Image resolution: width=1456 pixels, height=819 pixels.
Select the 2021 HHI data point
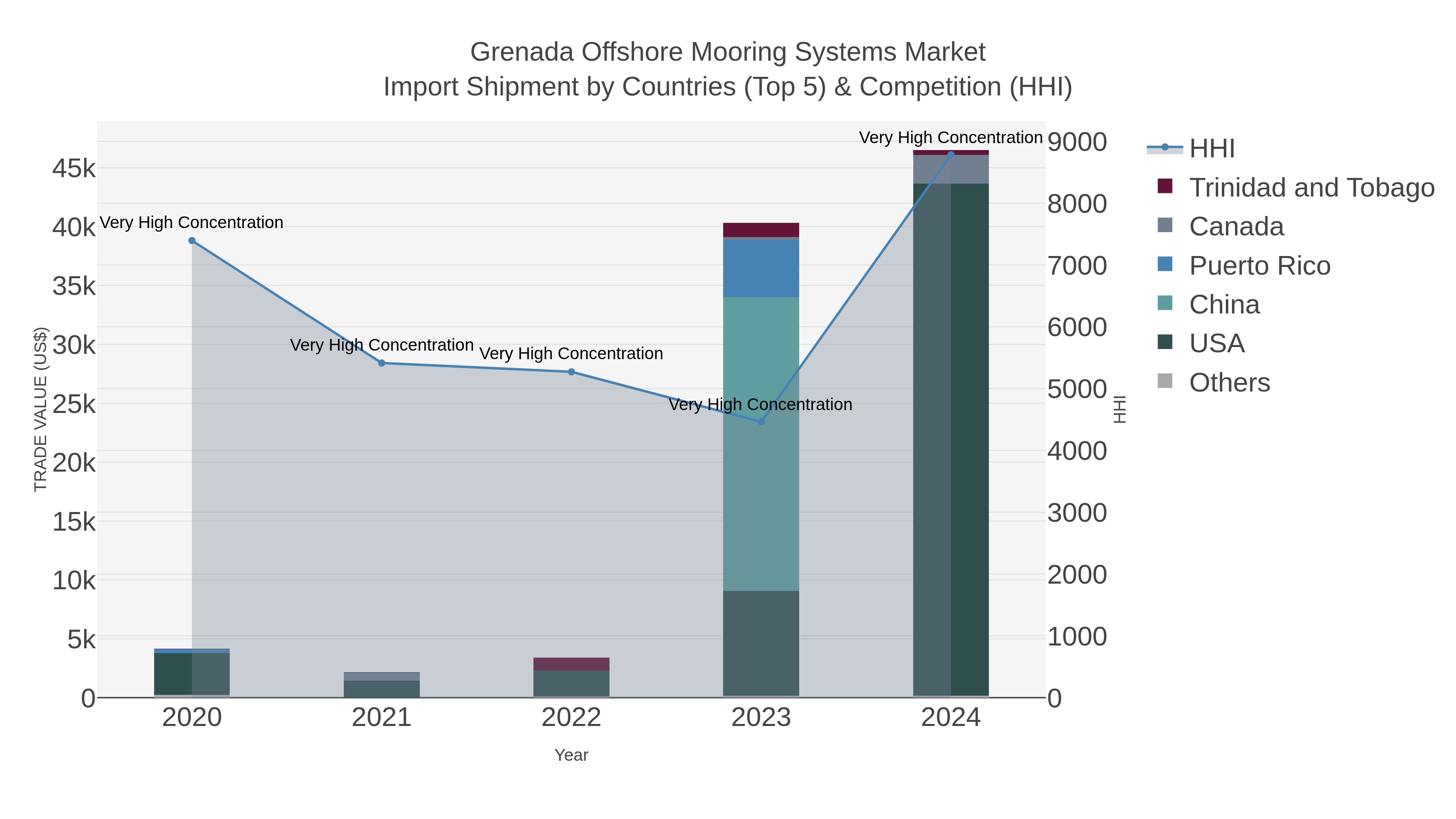click(x=381, y=364)
